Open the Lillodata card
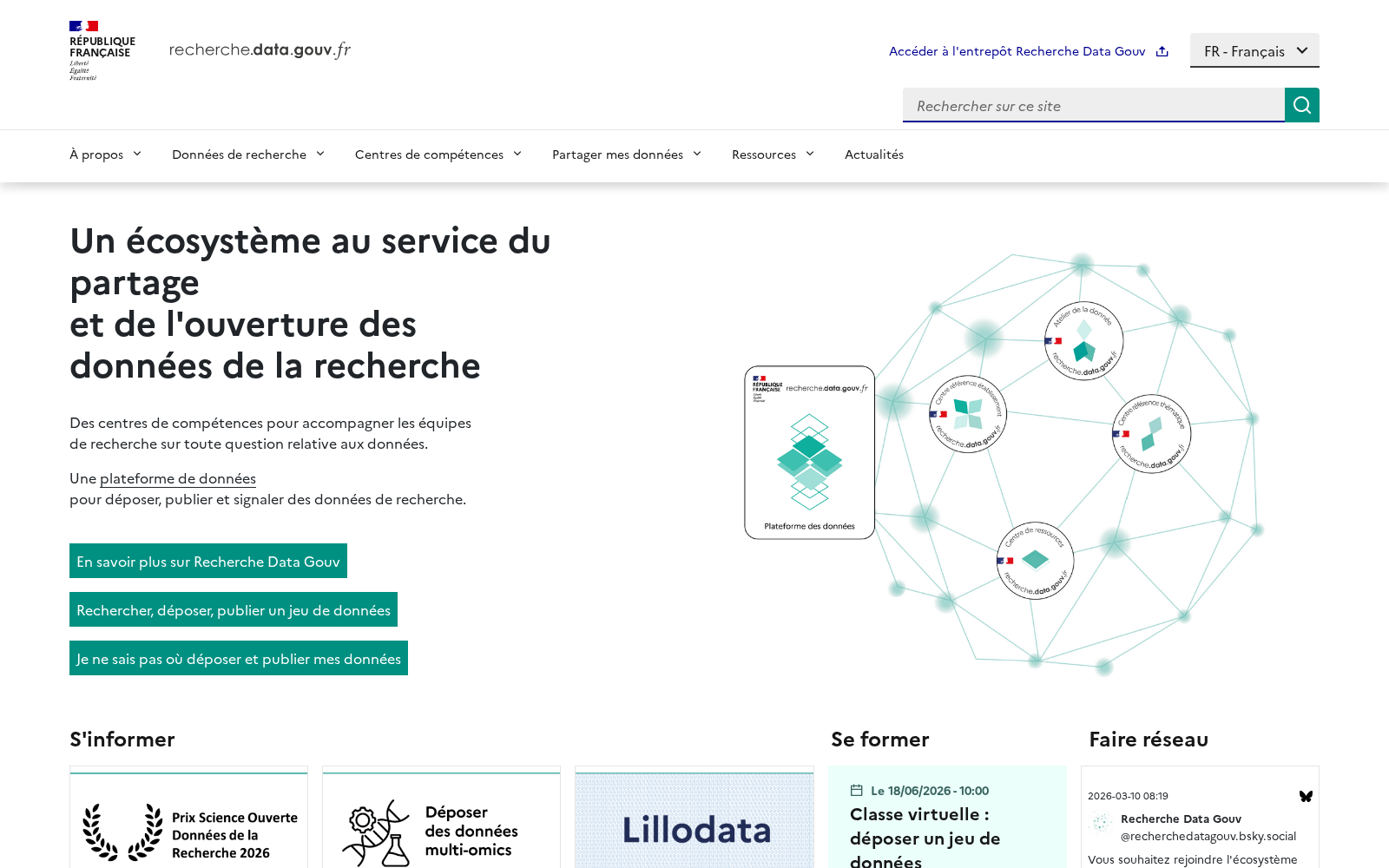Screen dimensions: 1389x868 pyautogui.click(x=694, y=818)
